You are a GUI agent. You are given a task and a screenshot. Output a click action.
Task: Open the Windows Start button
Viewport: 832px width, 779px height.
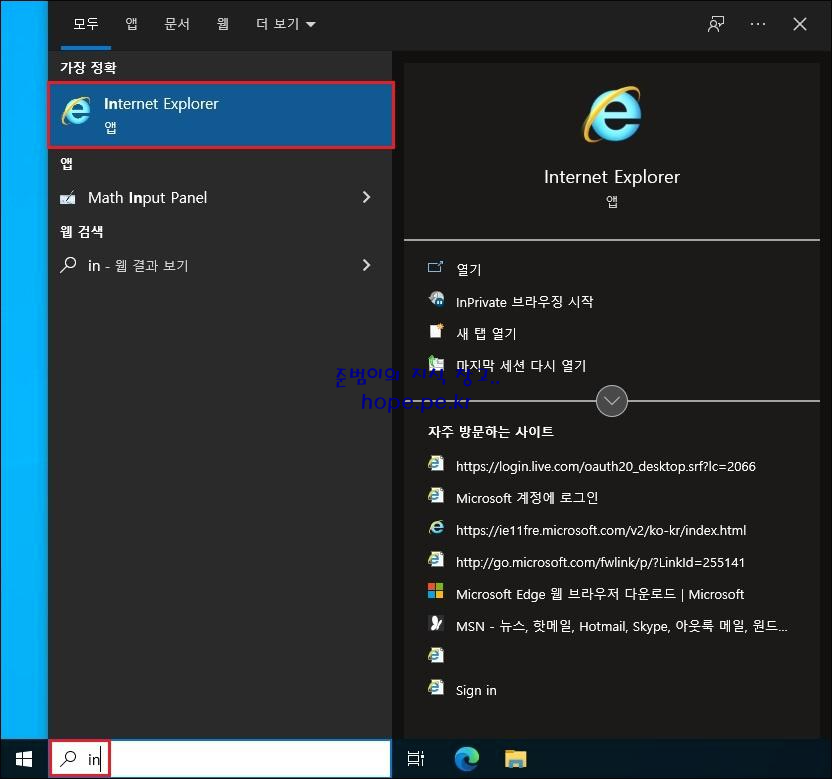pyautogui.click(x=24, y=759)
